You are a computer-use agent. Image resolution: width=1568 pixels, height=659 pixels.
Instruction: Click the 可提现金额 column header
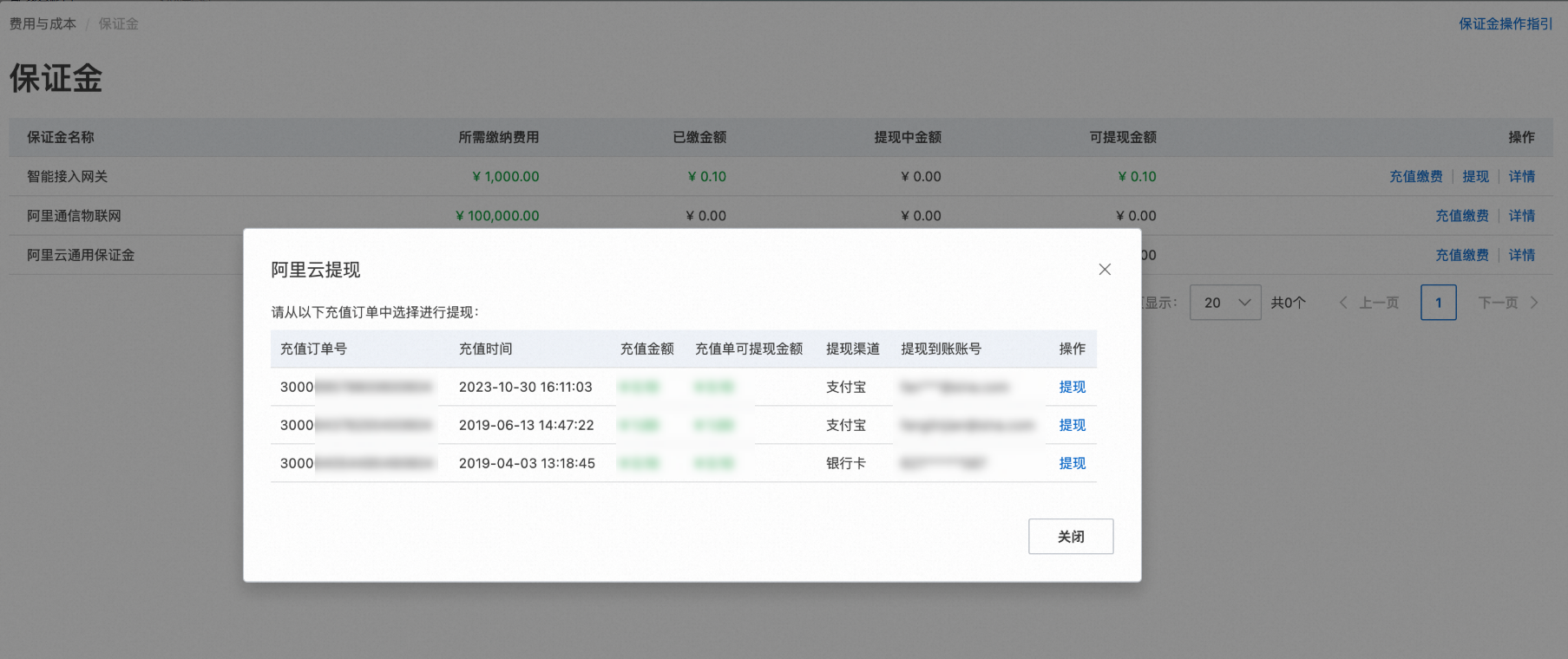(1123, 137)
